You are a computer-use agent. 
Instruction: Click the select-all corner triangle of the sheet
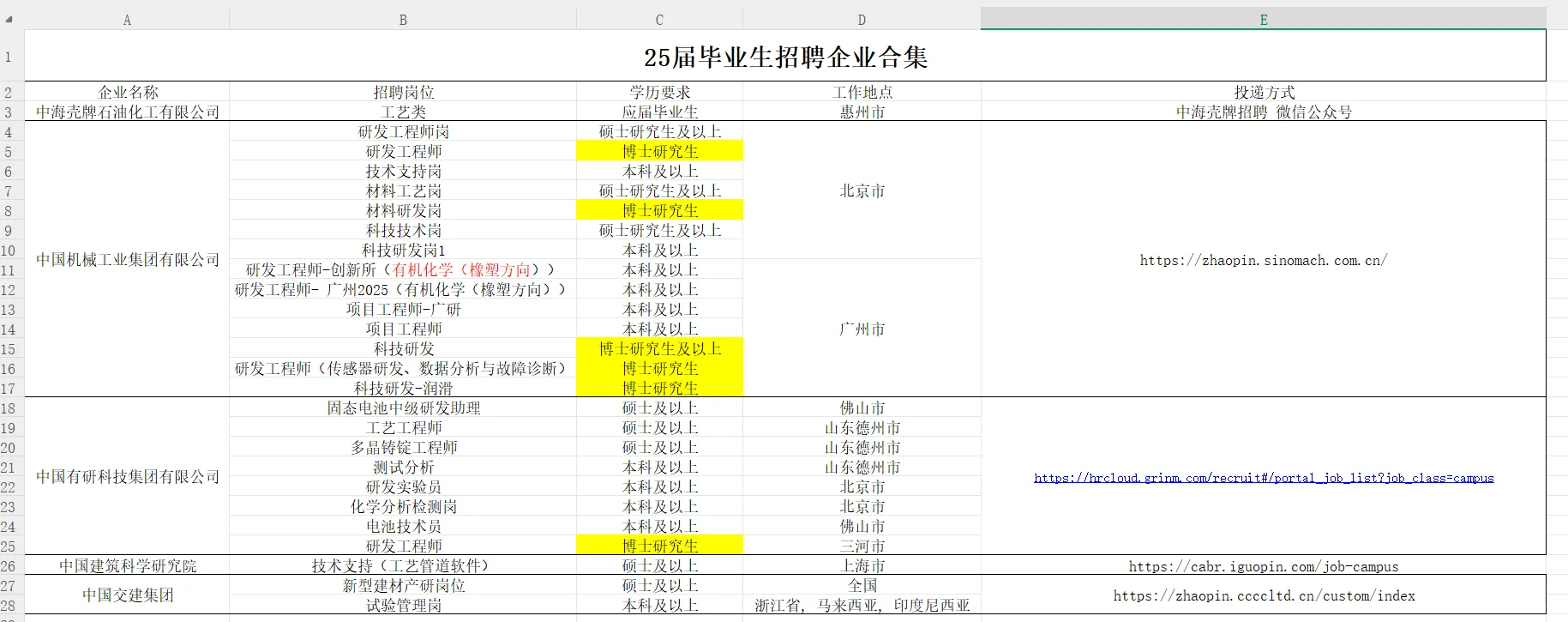(9, 18)
